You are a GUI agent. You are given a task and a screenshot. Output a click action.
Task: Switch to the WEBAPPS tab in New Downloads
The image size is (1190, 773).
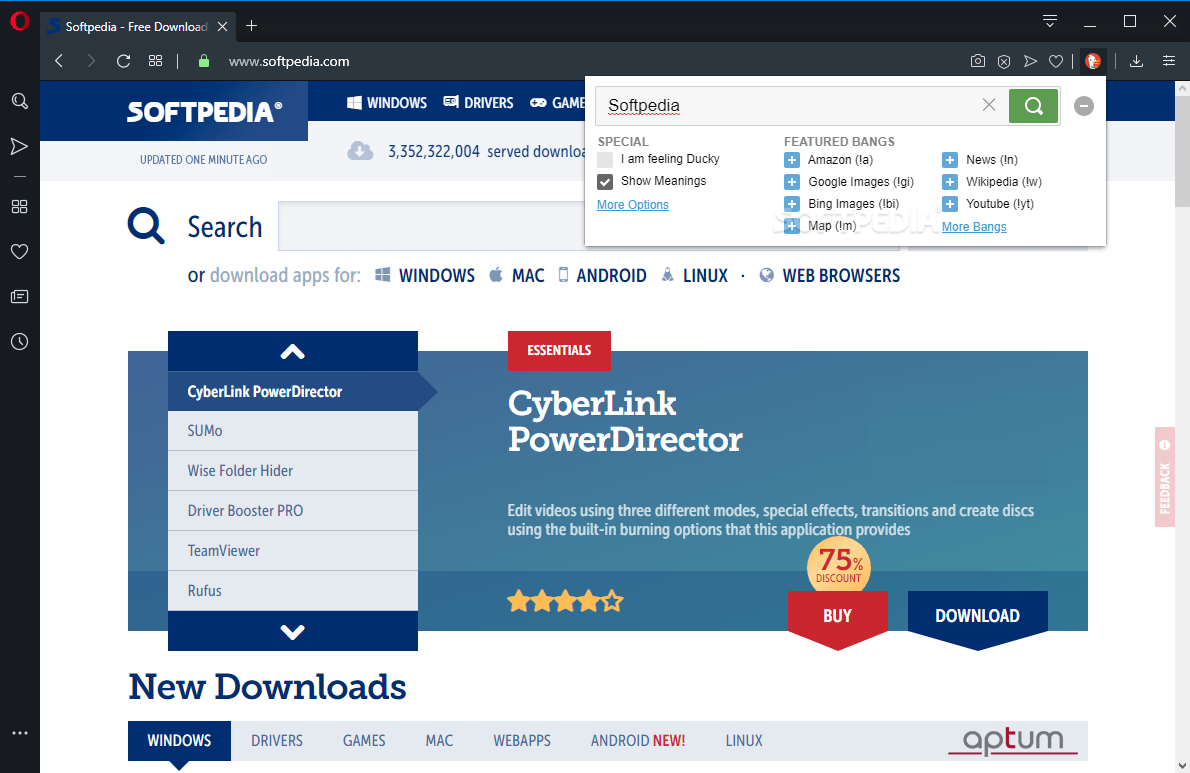522,740
